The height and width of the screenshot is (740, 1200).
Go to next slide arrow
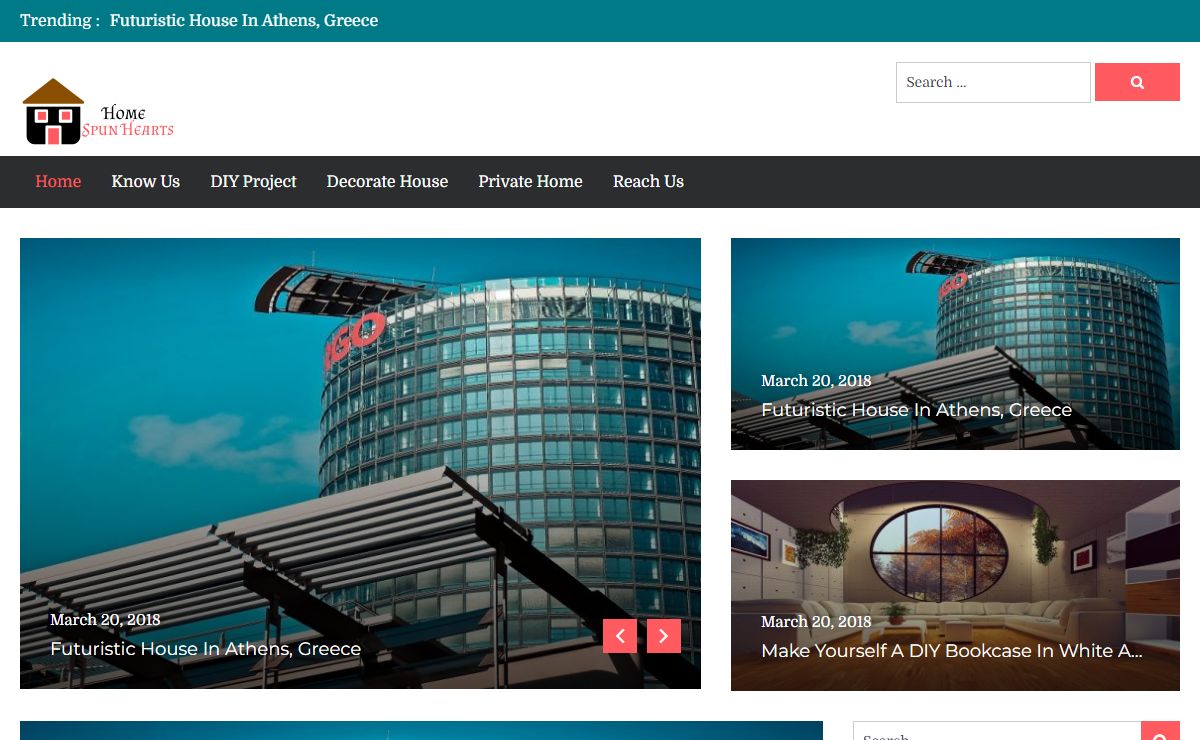pos(664,636)
